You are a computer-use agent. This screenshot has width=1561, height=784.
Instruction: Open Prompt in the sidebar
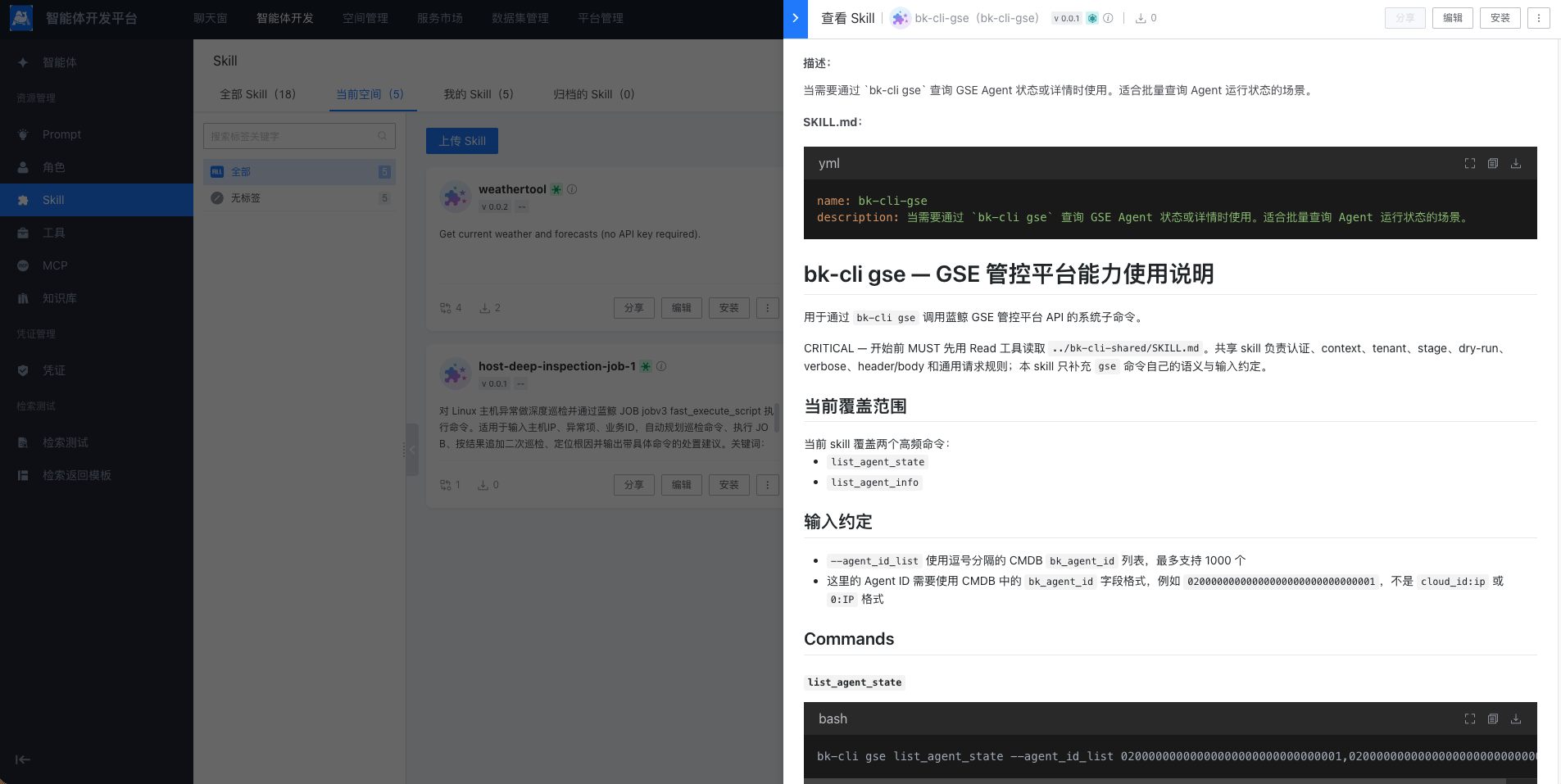coord(97,134)
